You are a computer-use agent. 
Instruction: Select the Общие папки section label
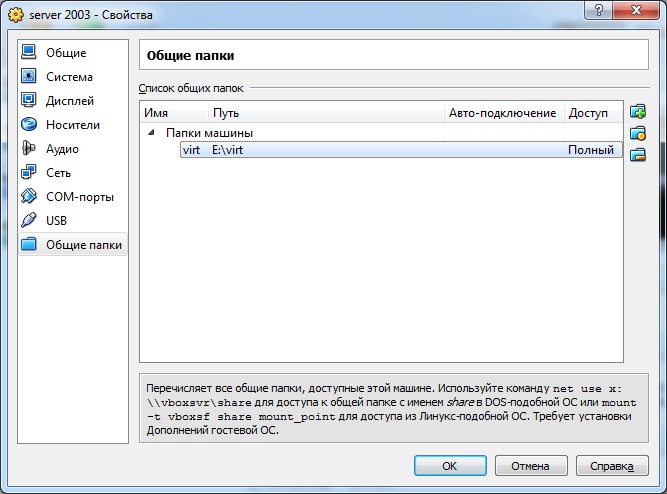tap(84, 245)
